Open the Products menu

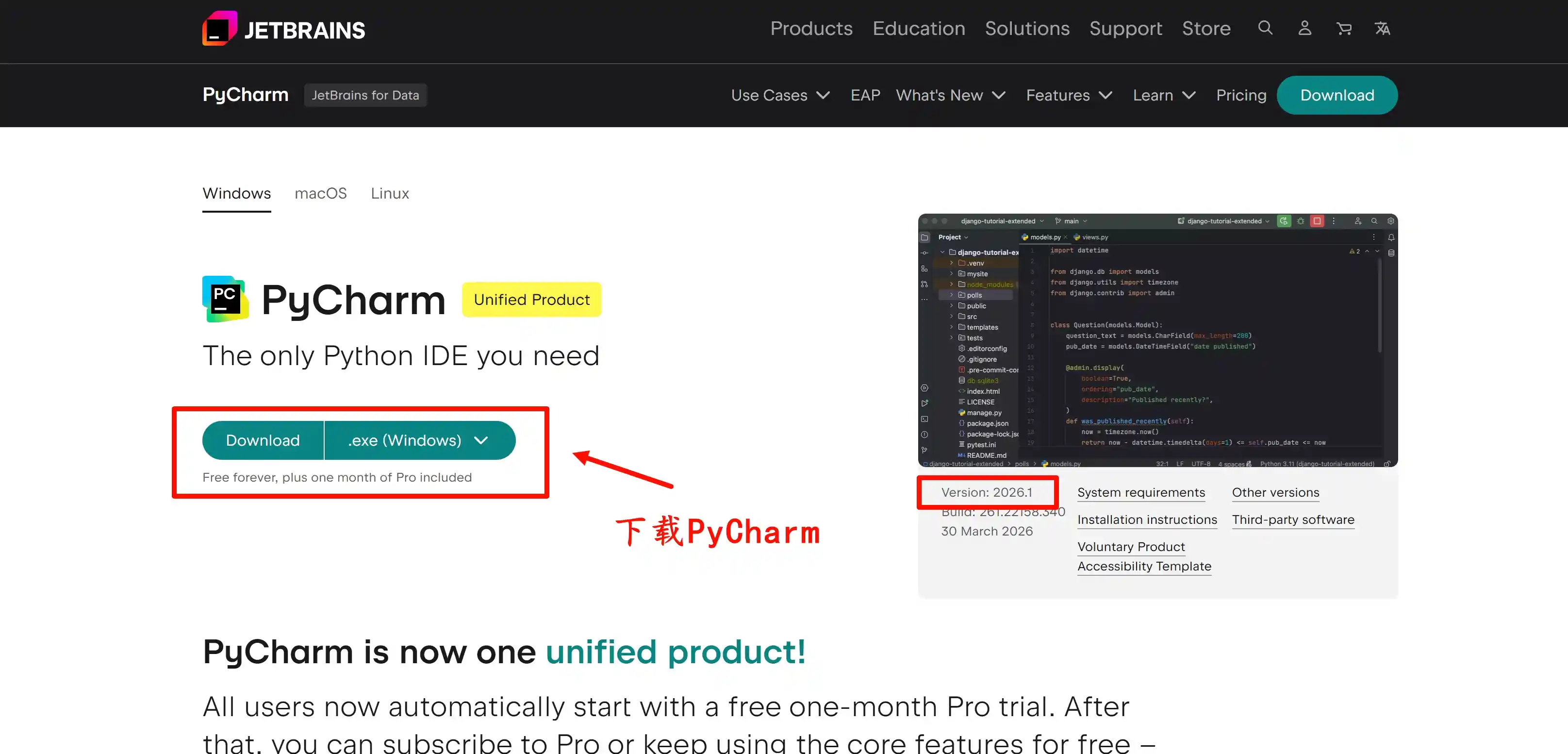click(811, 28)
